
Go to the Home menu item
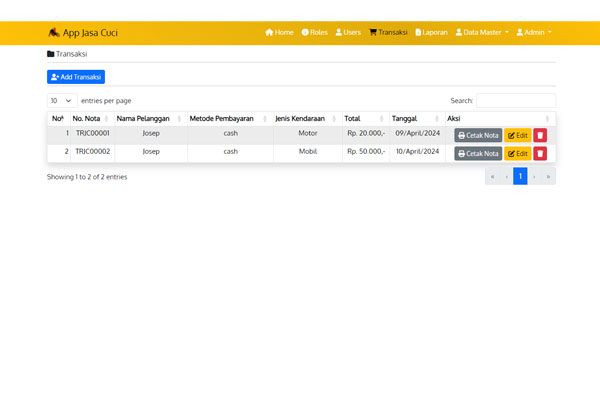pyautogui.click(x=279, y=33)
